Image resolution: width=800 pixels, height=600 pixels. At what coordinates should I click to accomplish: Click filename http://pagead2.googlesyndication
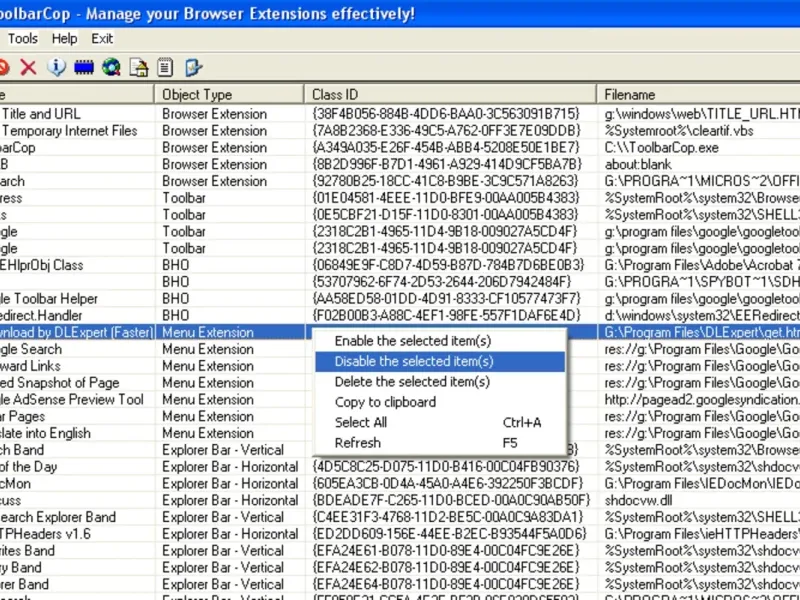tap(702, 399)
